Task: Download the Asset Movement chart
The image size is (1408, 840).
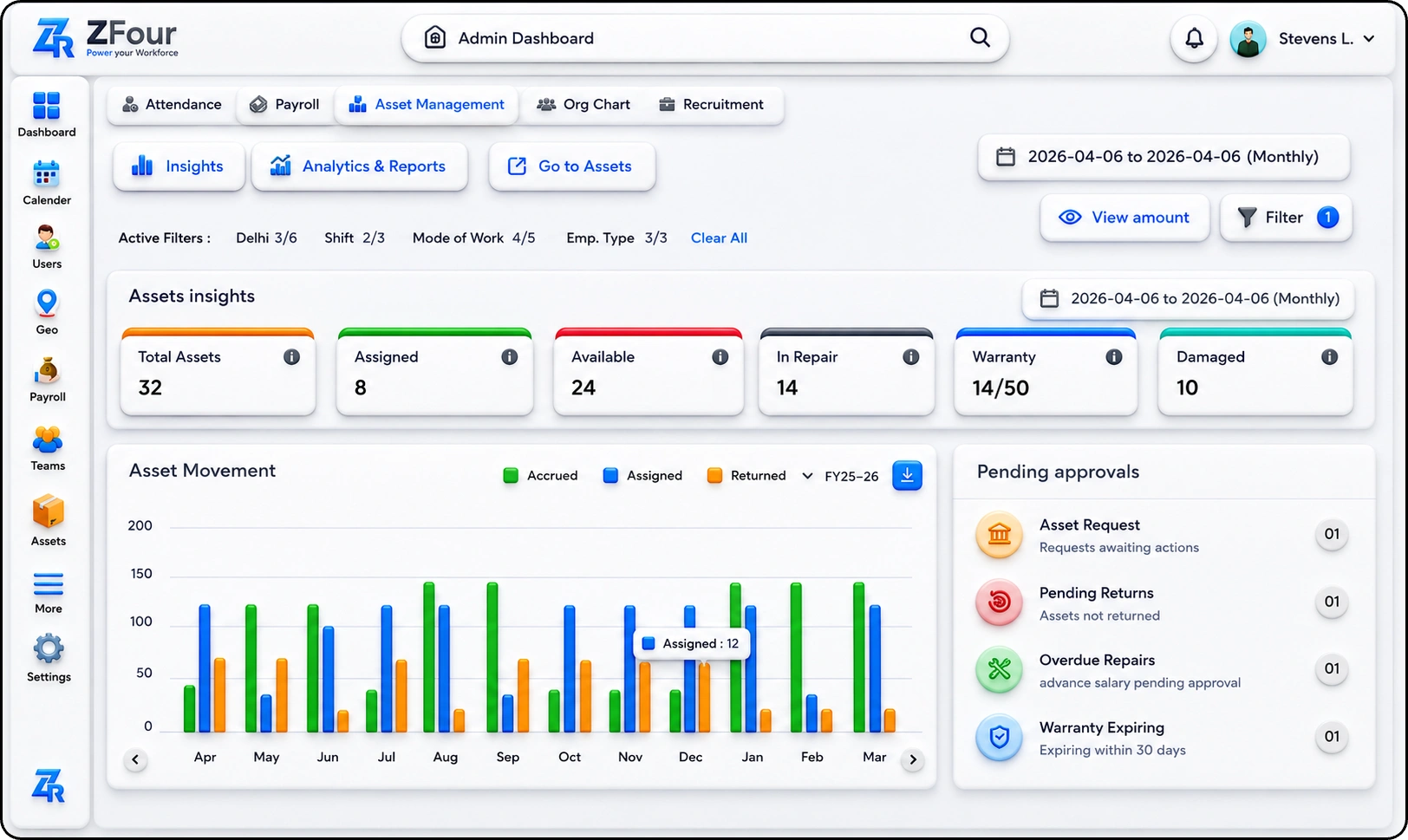Action: pyautogui.click(x=907, y=475)
